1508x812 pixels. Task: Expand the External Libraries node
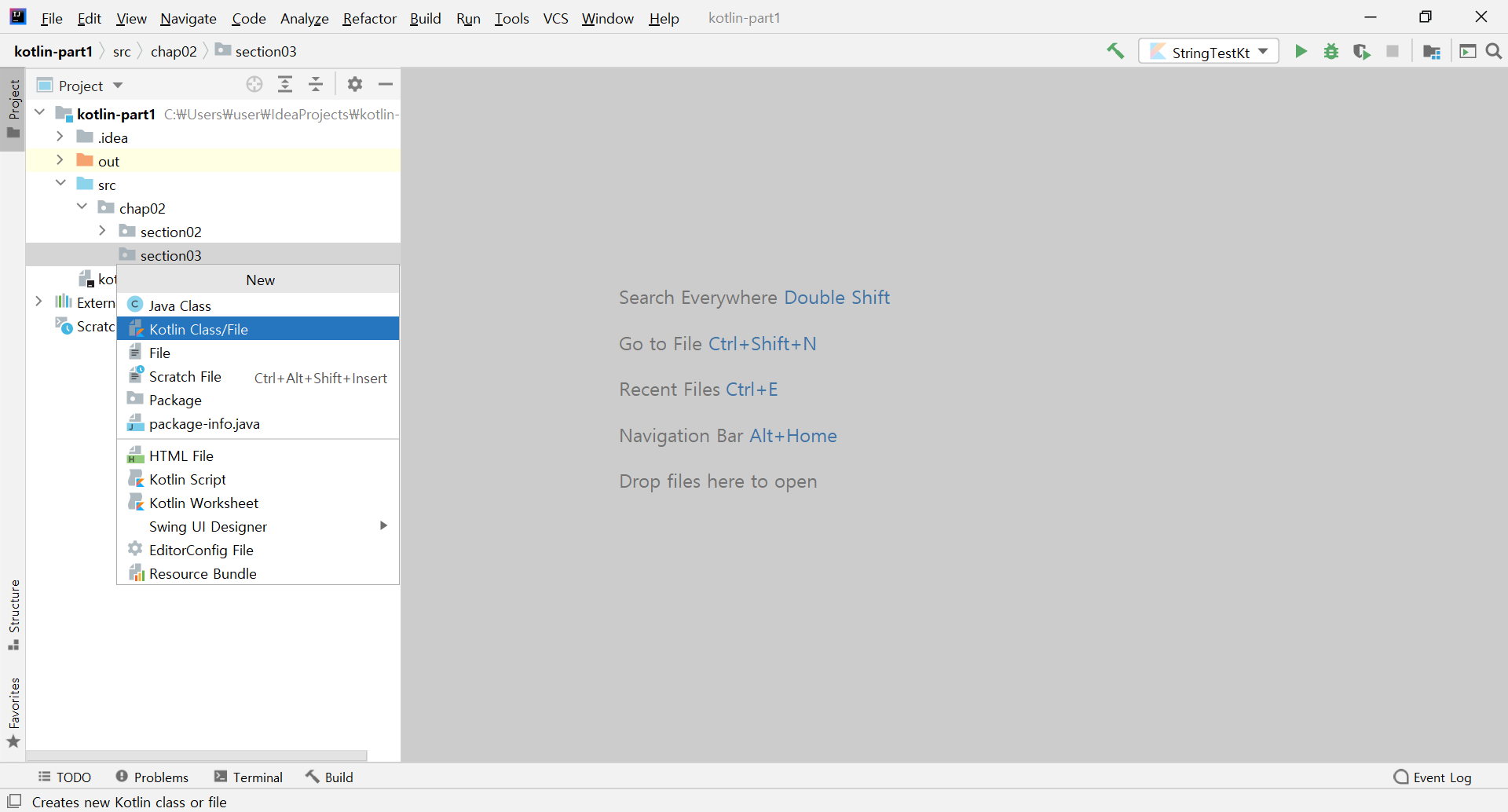[38, 302]
